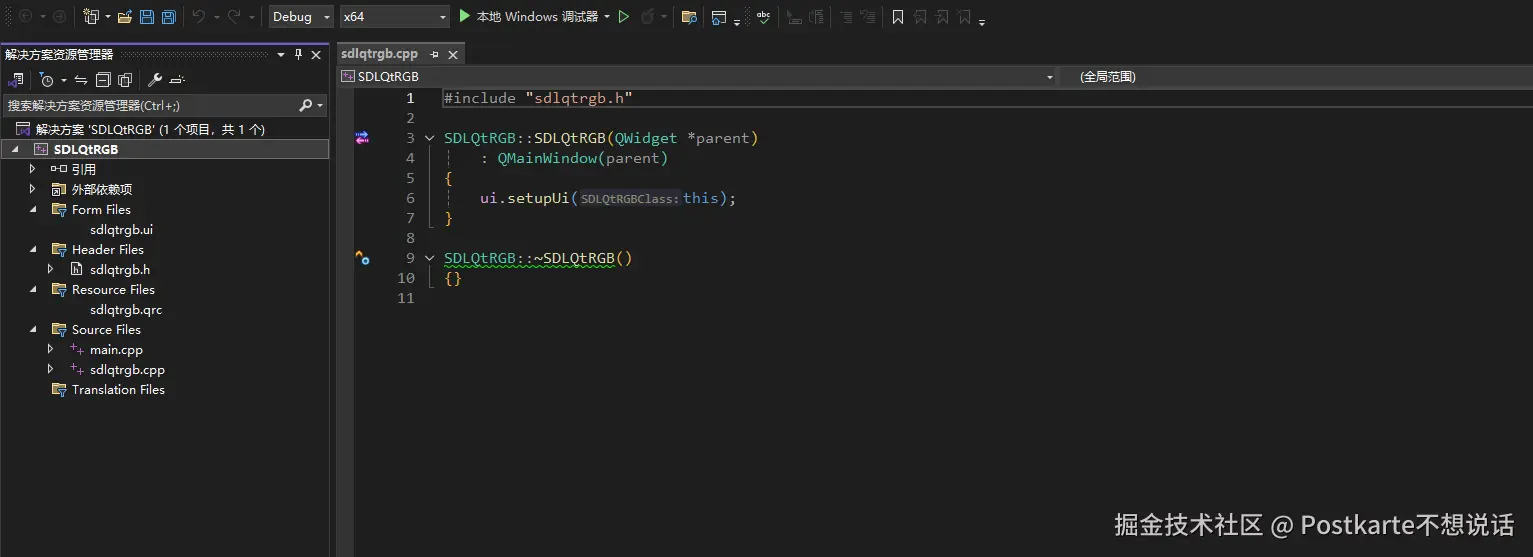
Task: Start debugging with the green play button
Action: point(464,16)
